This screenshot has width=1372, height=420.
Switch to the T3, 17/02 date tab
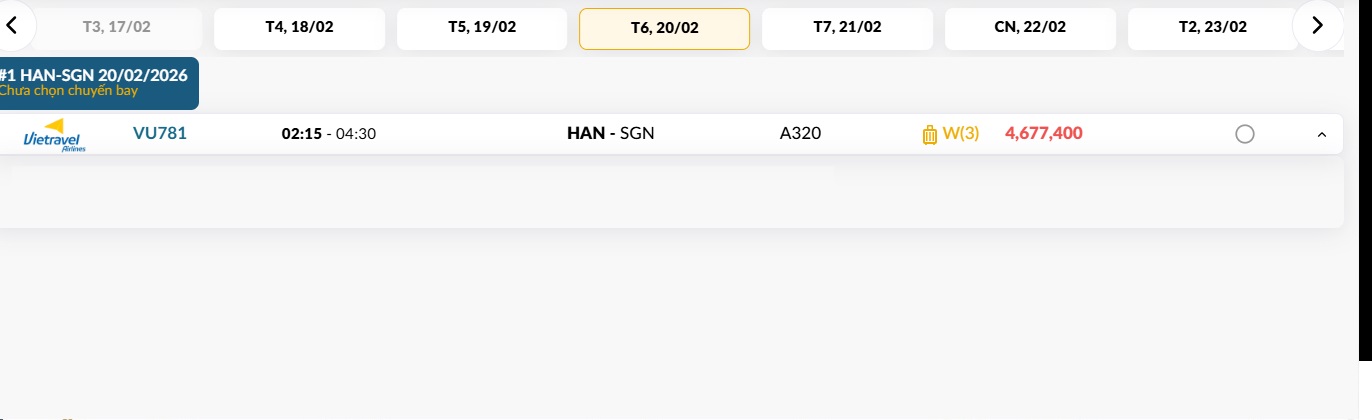(117, 28)
